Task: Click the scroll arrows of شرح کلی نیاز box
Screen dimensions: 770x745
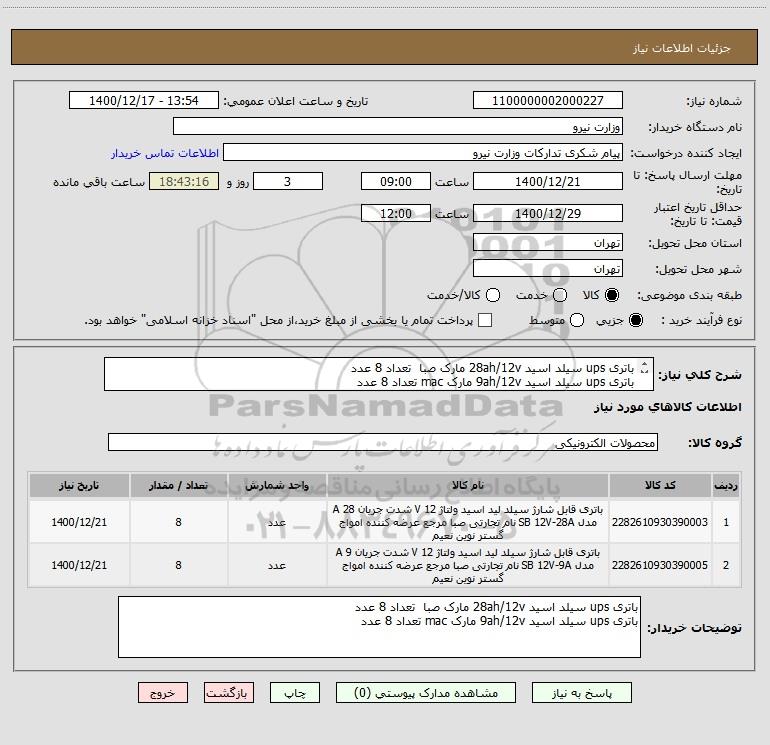Action: (645, 367)
